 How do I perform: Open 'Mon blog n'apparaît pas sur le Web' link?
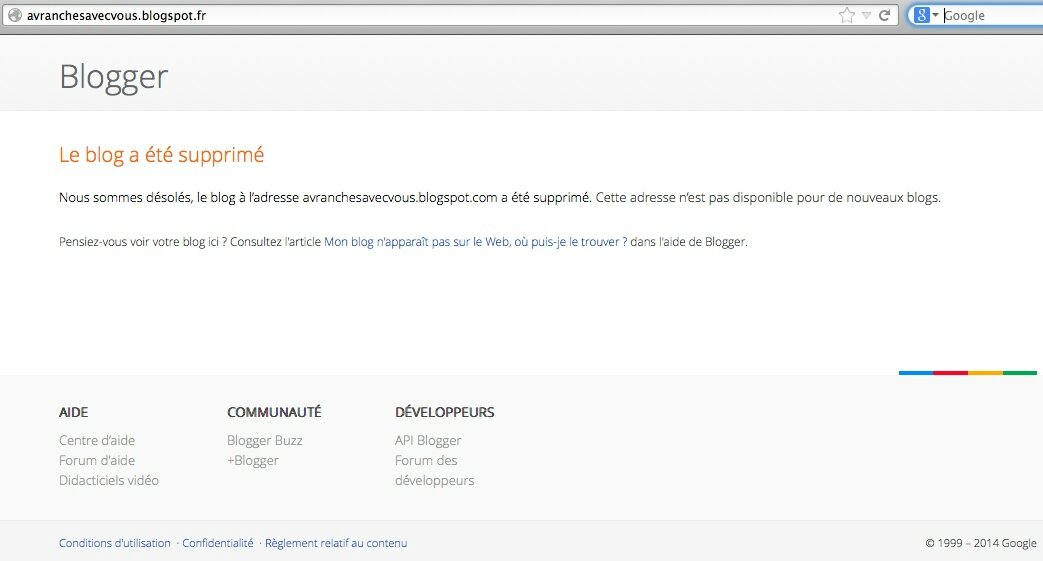point(476,242)
